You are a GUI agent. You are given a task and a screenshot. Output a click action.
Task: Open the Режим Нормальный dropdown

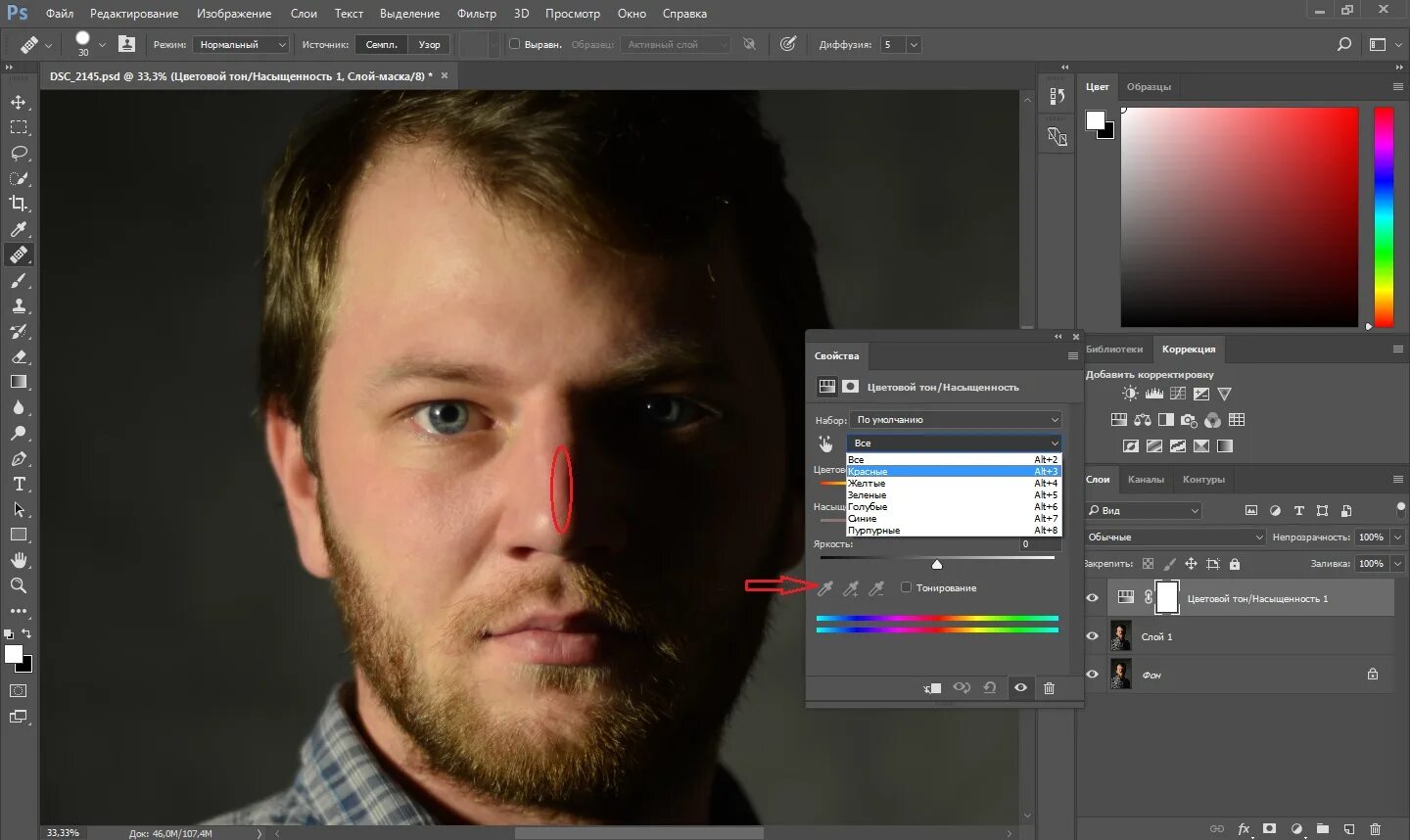coord(241,44)
